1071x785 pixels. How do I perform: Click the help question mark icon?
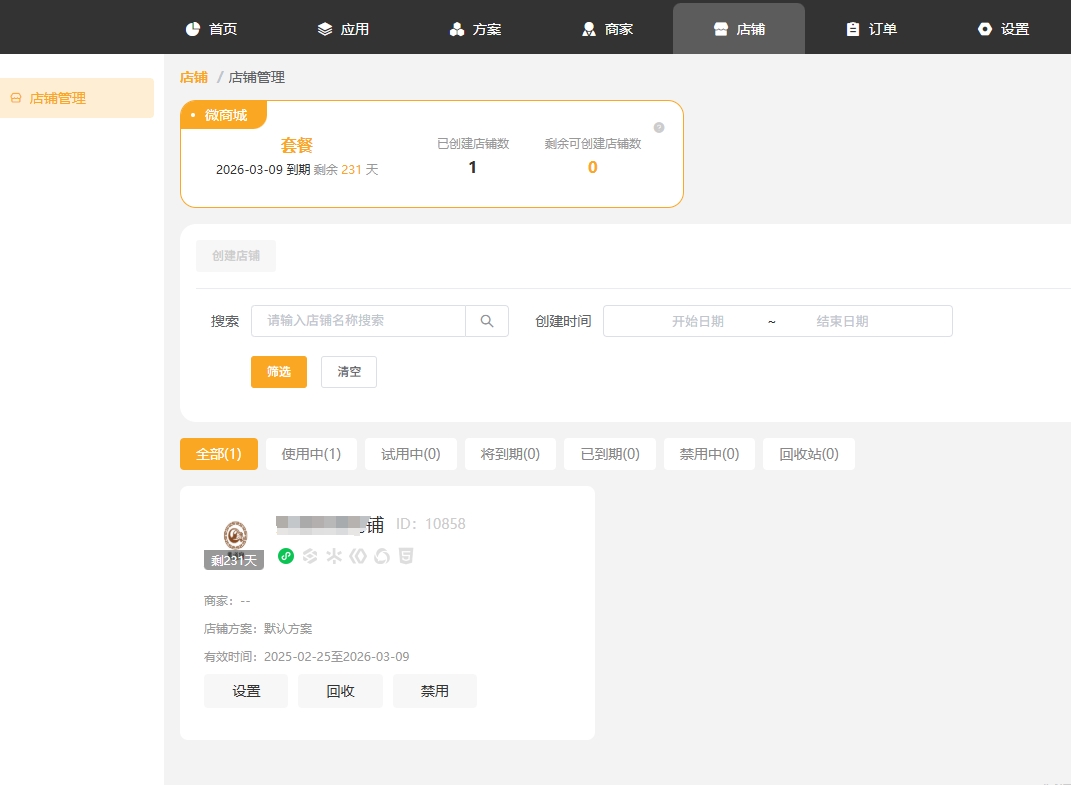[x=659, y=127]
